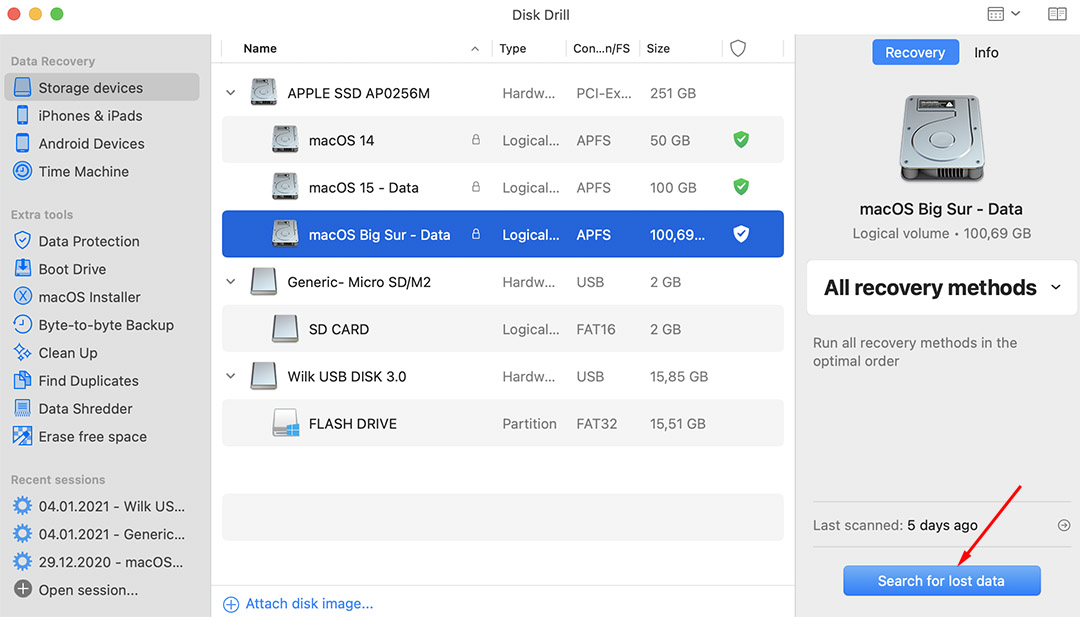Load the 29.12.2020 macOS session gear icon
The width and height of the screenshot is (1080, 617).
[x=23, y=562]
